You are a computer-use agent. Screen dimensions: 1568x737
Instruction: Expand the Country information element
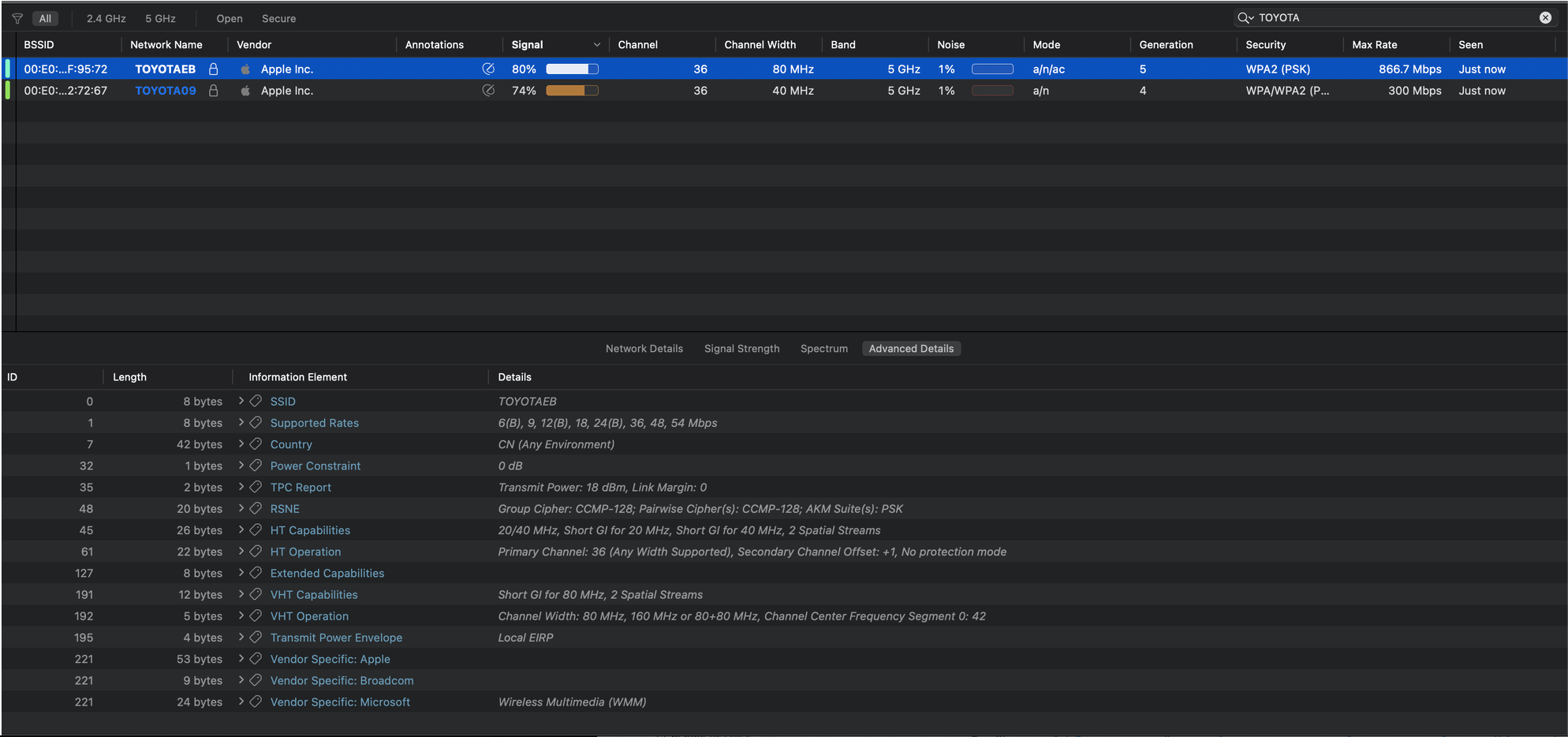(241, 443)
